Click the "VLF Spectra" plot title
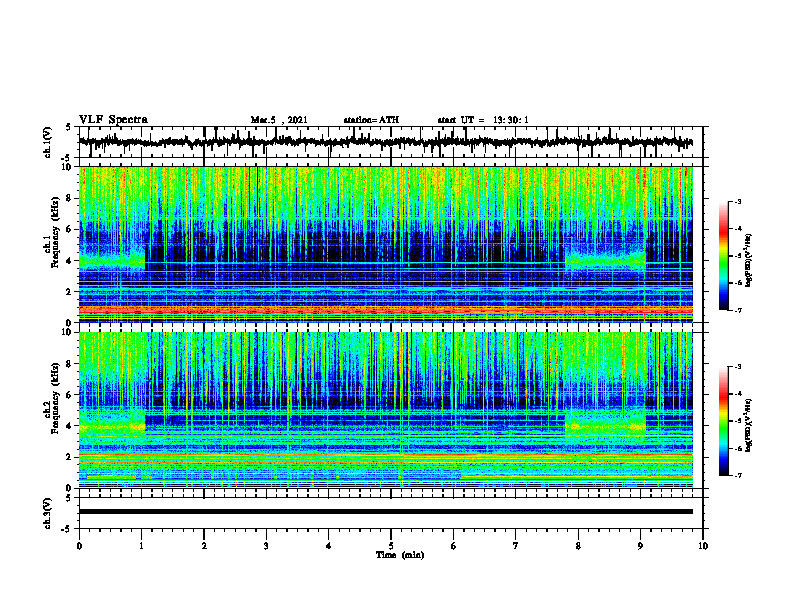Image resolution: width=792 pixels, height=612 pixels. (113, 120)
